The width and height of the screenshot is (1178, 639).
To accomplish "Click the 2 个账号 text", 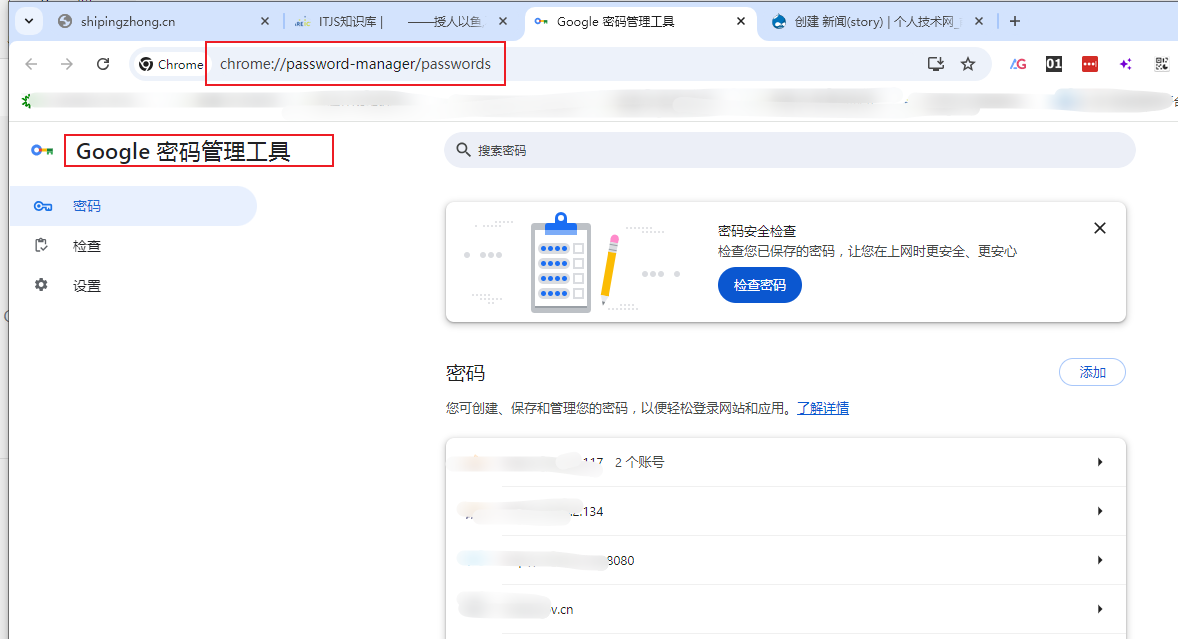I will (639, 463).
